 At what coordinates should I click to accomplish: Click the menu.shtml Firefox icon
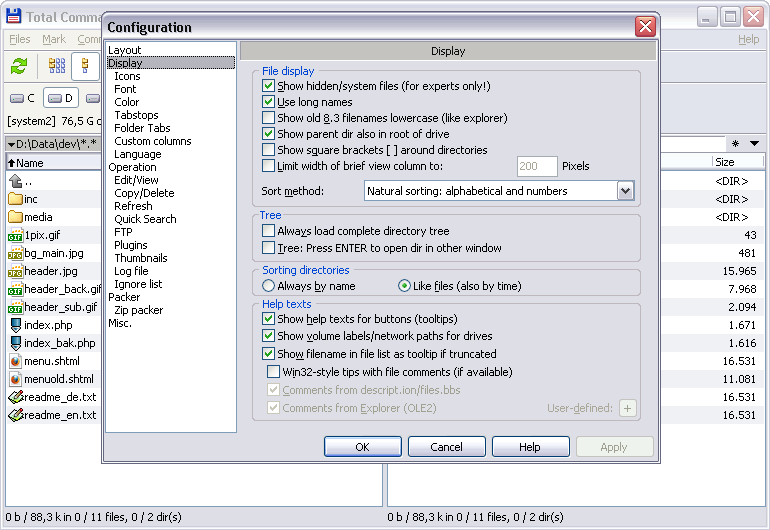click(x=16, y=361)
